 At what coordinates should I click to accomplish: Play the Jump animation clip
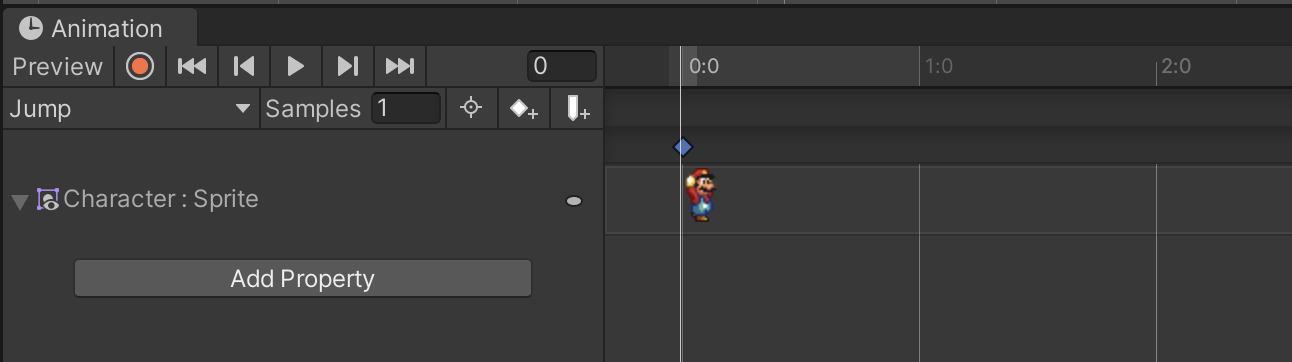point(295,67)
